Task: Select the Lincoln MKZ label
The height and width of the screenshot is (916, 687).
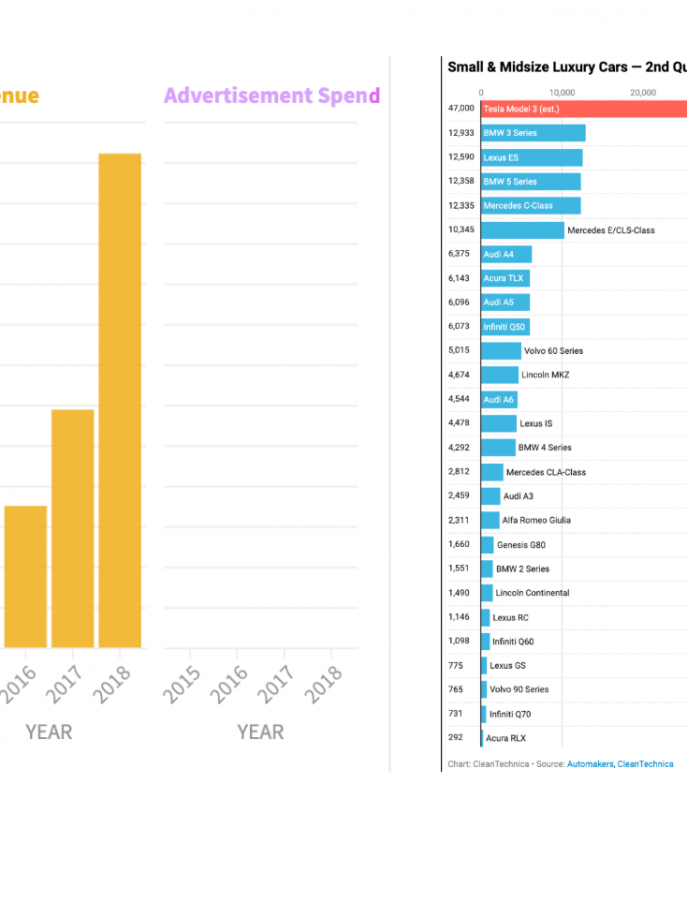Action: coord(545,375)
